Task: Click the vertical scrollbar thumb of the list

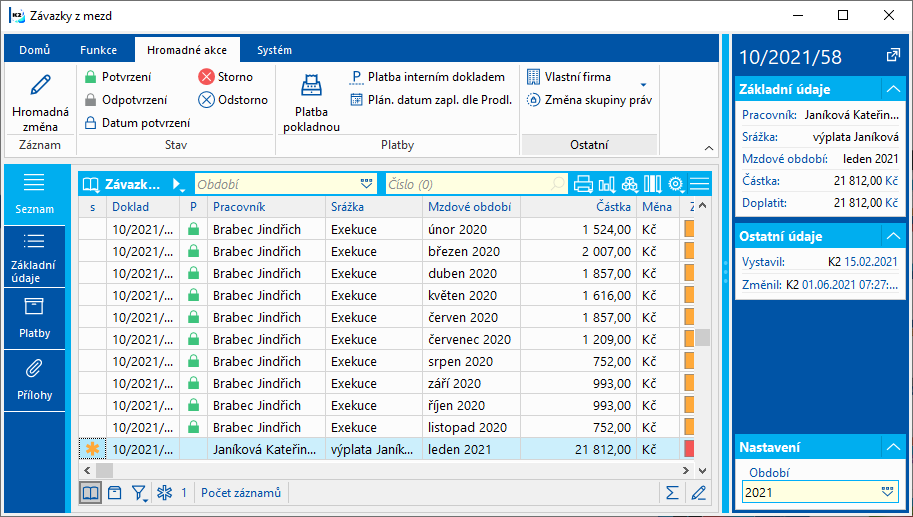Action: (x=702, y=338)
